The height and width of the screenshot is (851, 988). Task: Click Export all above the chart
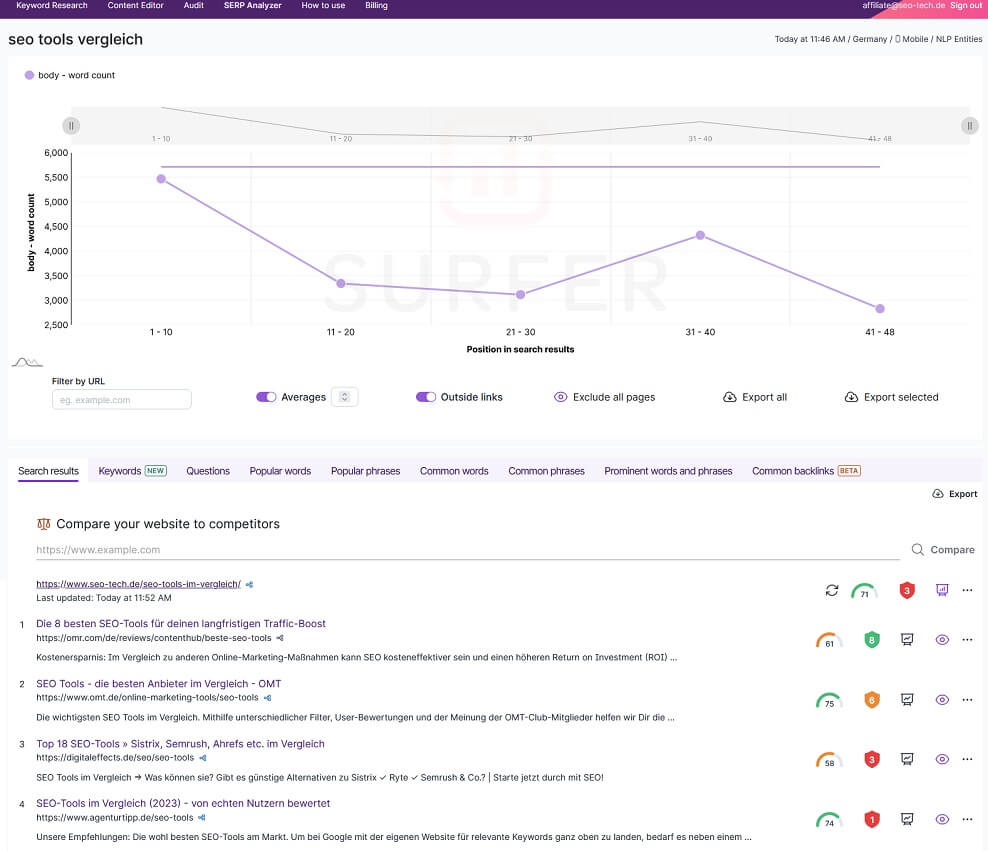pos(755,397)
